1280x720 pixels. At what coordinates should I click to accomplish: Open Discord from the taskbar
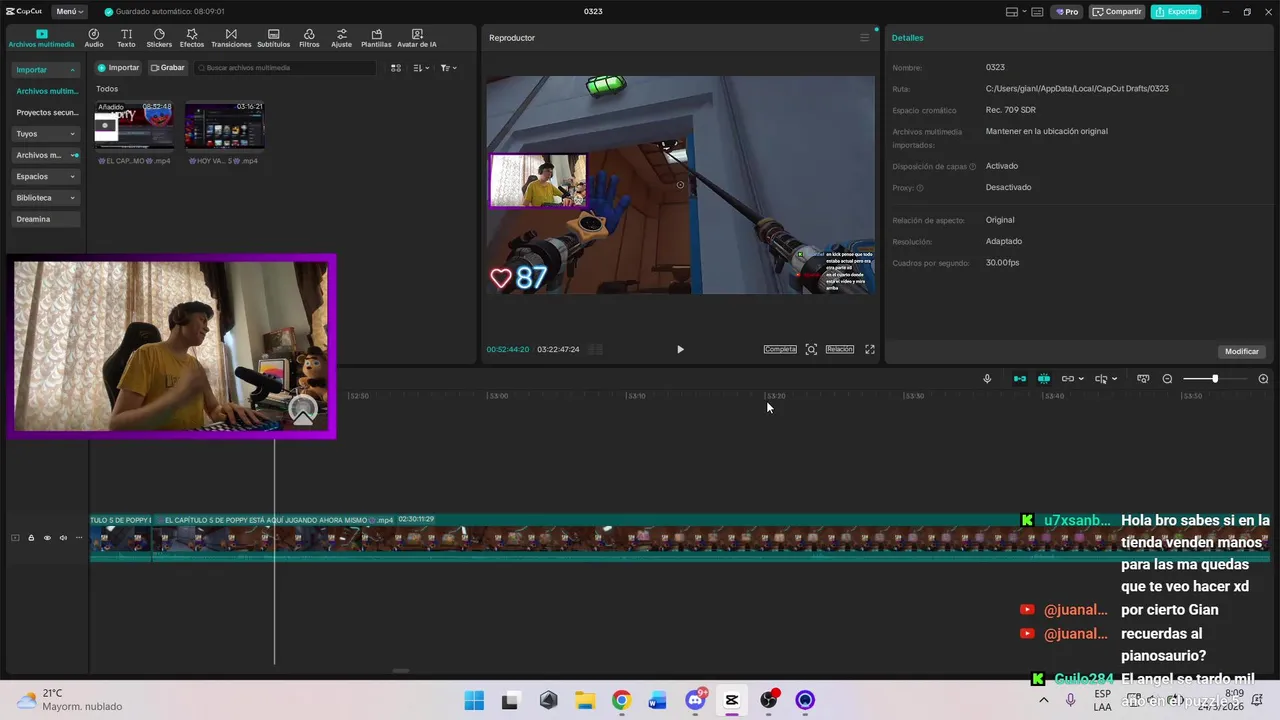[x=695, y=700]
